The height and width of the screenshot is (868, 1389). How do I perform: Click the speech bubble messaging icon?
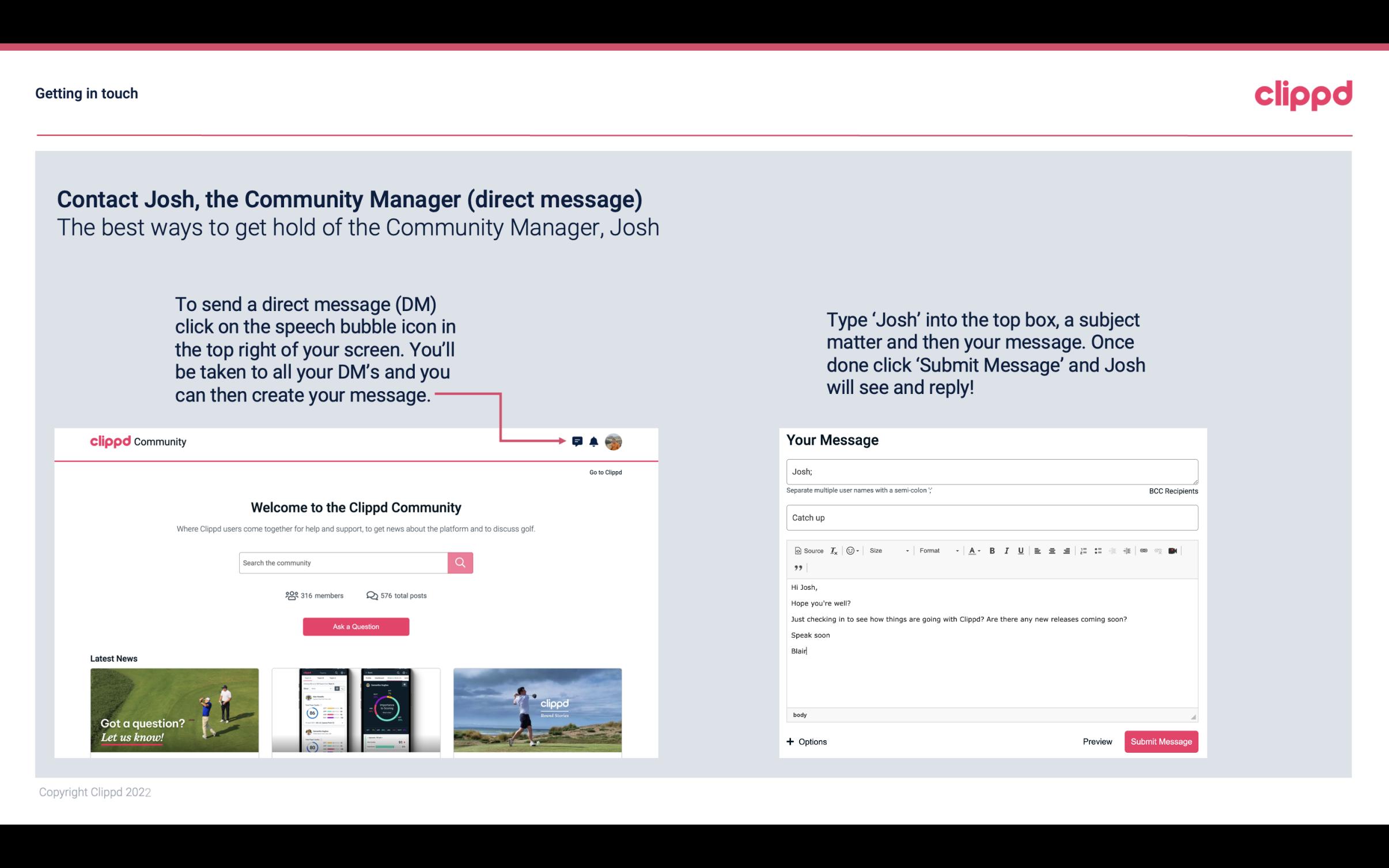pyautogui.click(x=577, y=440)
